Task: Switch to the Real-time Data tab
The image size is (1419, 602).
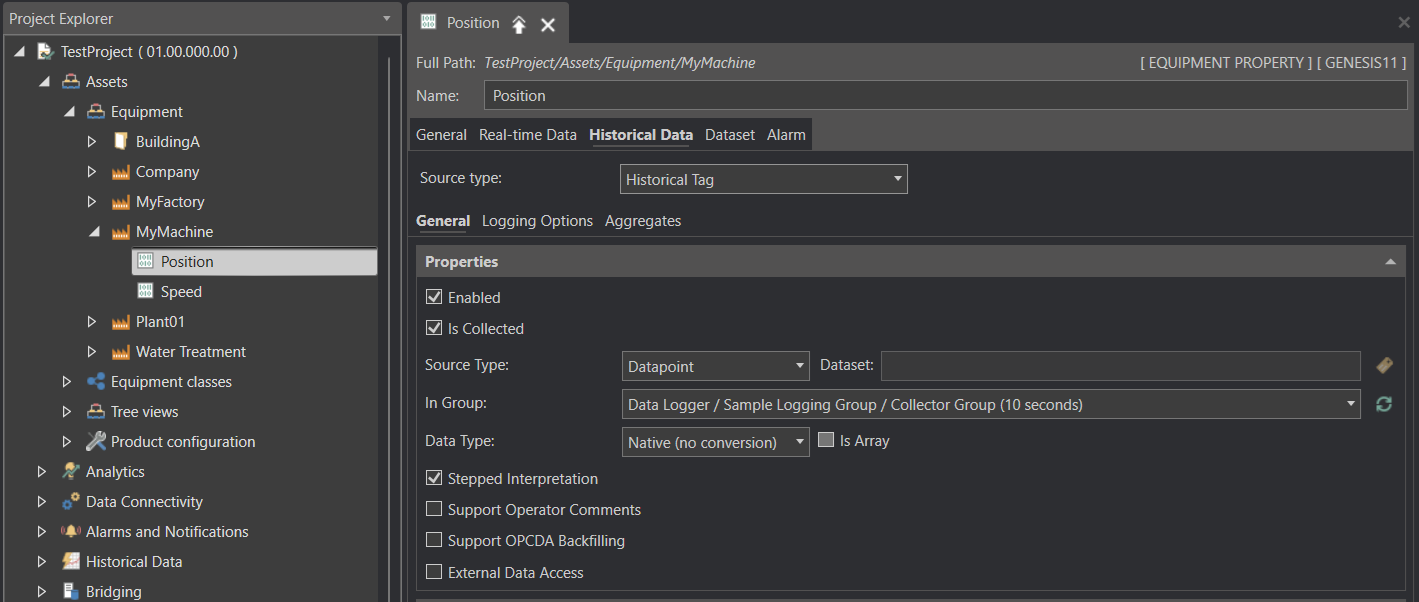Action: click(x=527, y=135)
